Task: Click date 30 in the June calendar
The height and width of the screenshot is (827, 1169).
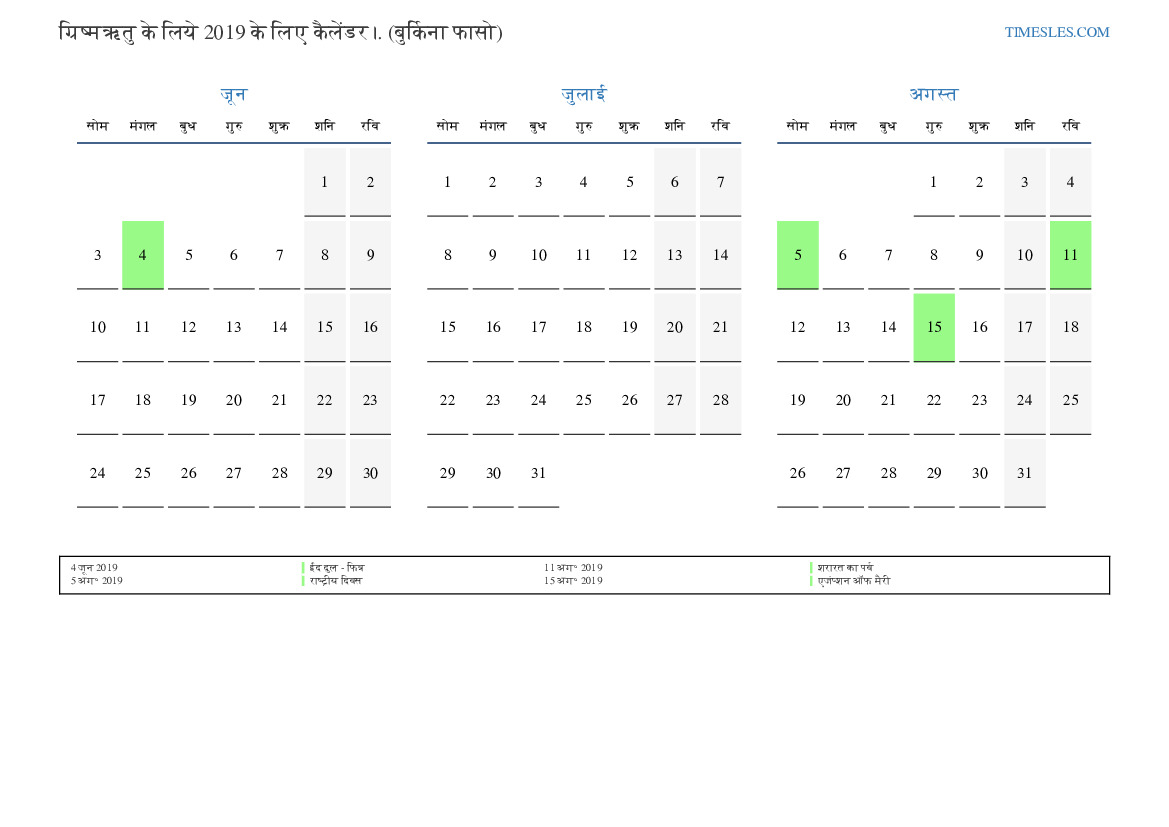Action: point(370,473)
